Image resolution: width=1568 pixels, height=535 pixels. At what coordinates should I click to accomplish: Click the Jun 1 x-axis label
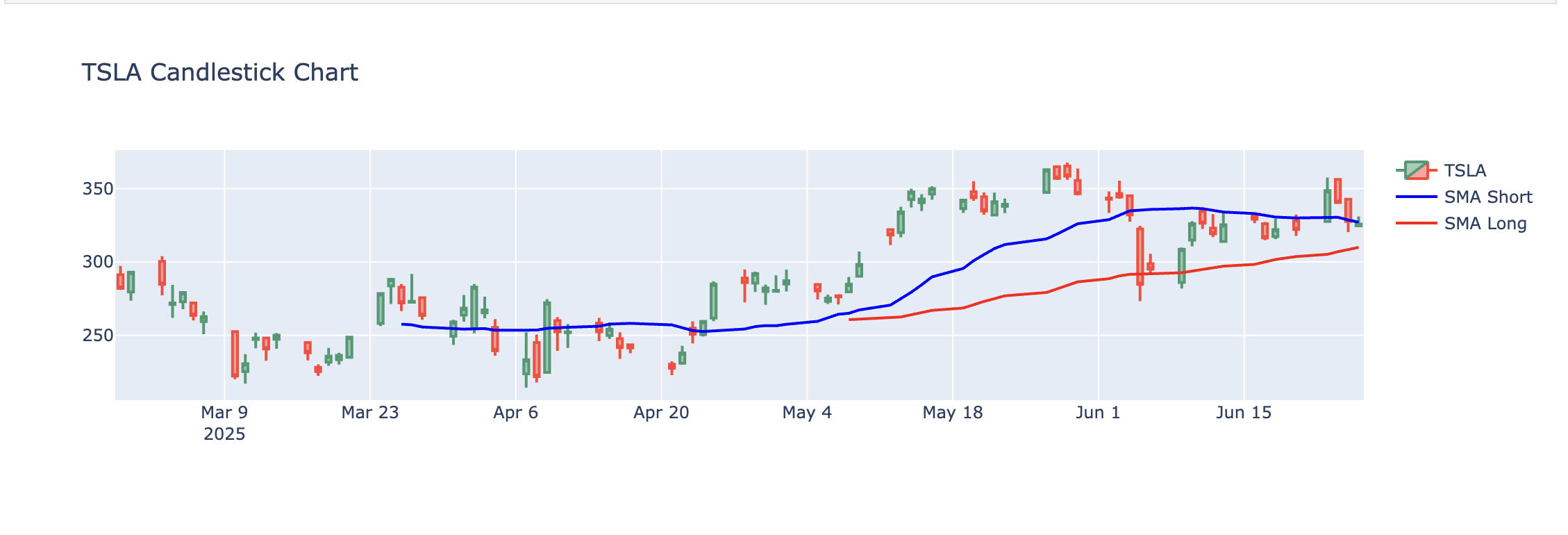[1098, 413]
